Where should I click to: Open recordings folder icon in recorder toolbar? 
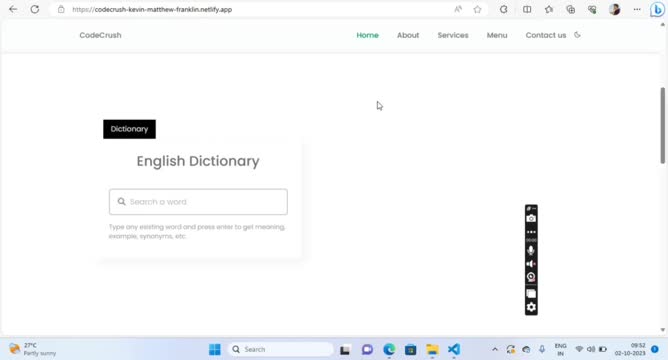click(531, 294)
